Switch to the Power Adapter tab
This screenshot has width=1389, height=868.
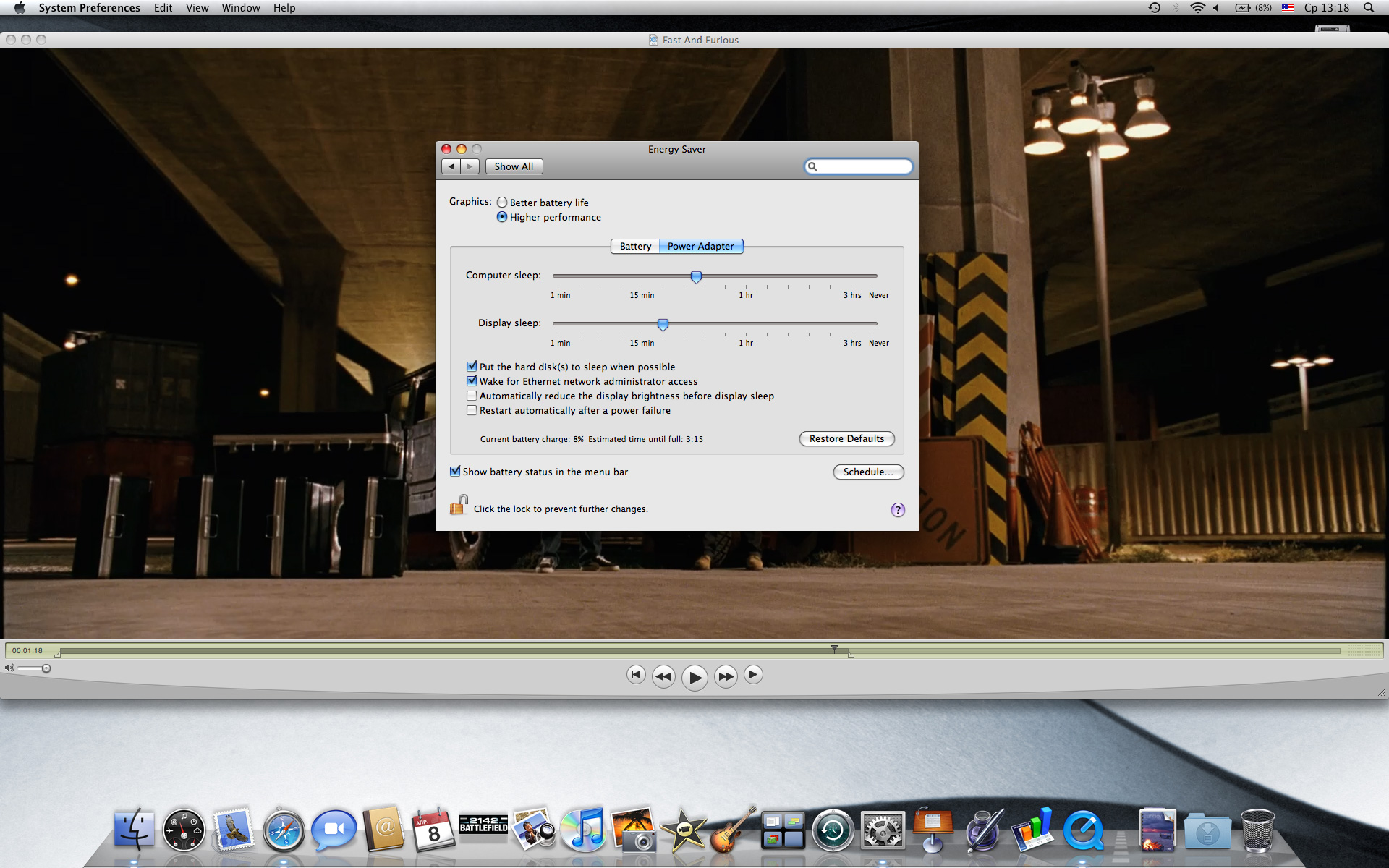(701, 247)
